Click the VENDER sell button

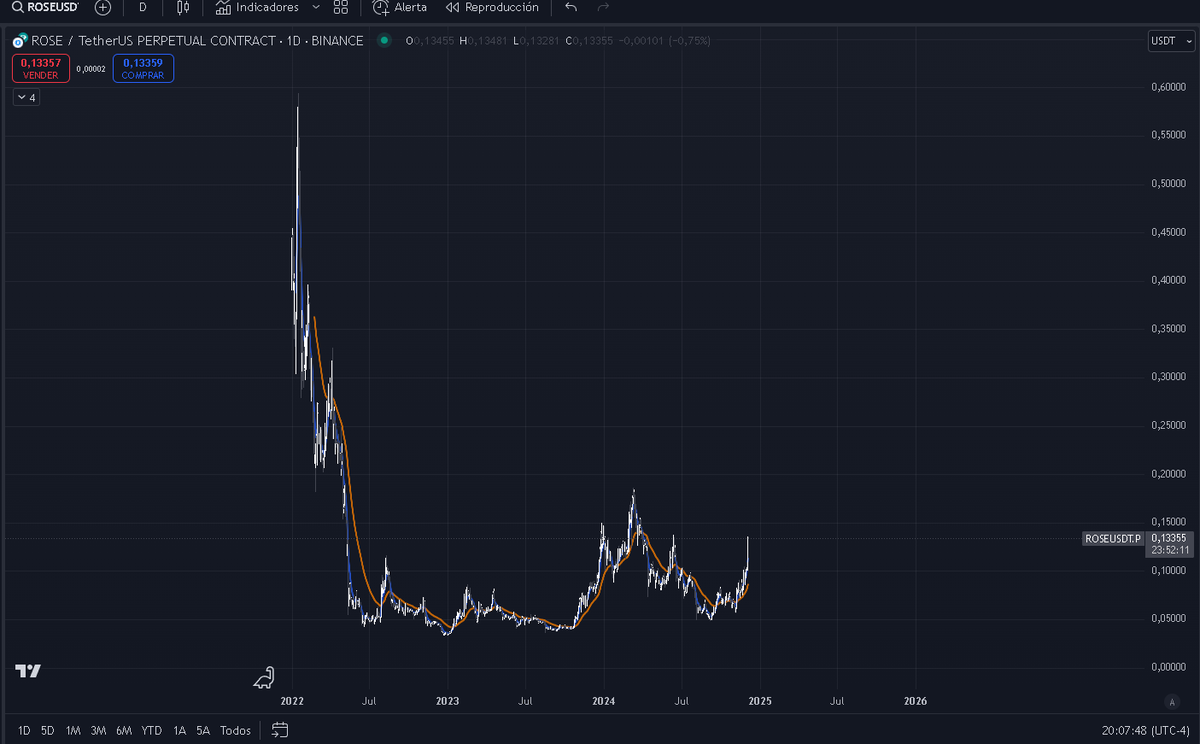click(39, 68)
